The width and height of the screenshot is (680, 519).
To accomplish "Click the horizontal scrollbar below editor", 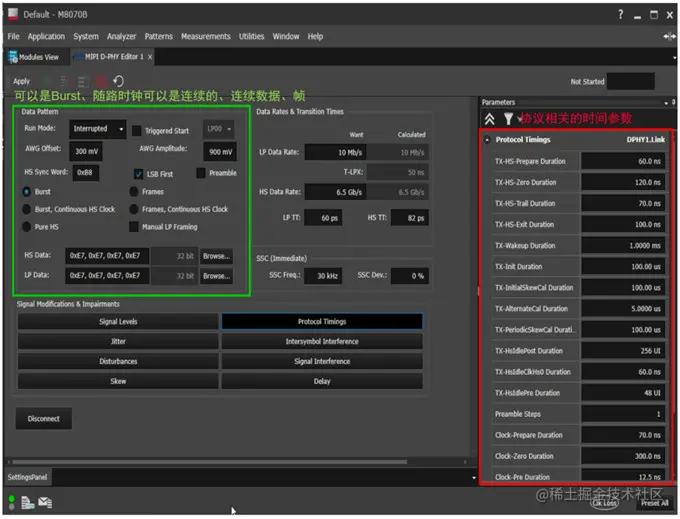I will pos(209,462).
